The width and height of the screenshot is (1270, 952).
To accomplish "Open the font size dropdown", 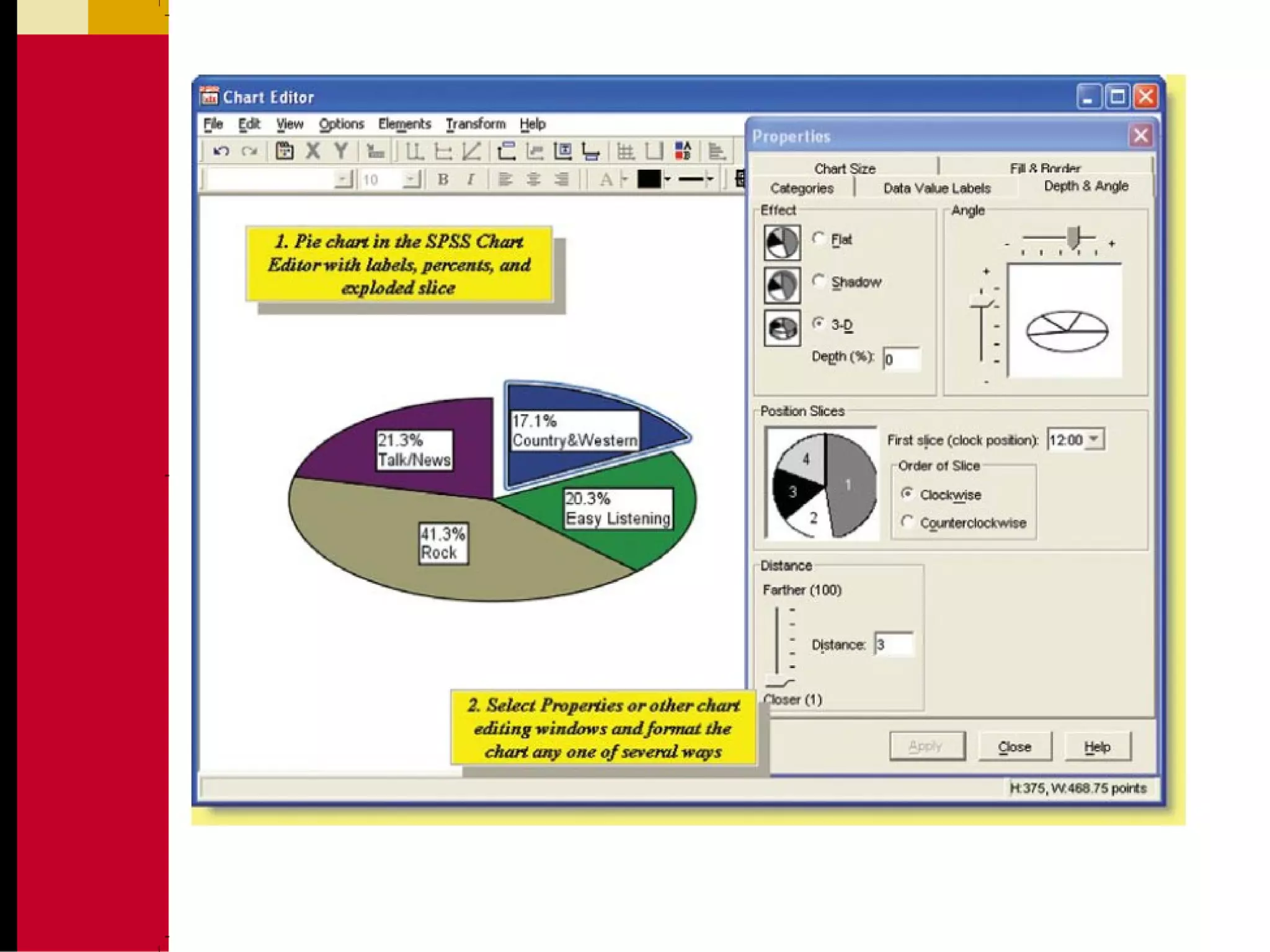I will [411, 180].
